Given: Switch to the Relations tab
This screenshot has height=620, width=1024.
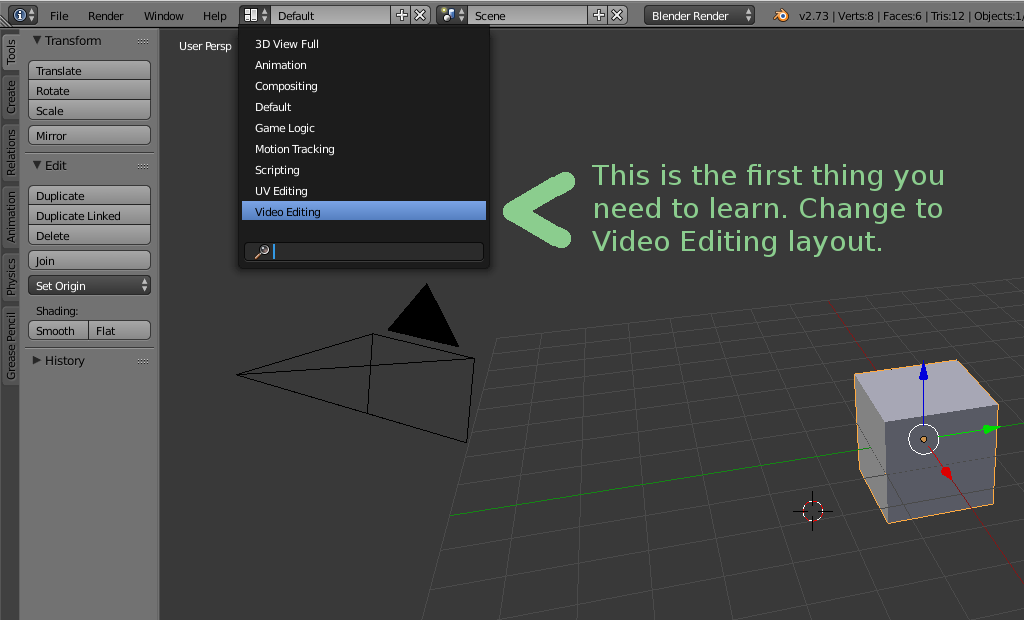Looking at the screenshot, I should tap(10, 152).
